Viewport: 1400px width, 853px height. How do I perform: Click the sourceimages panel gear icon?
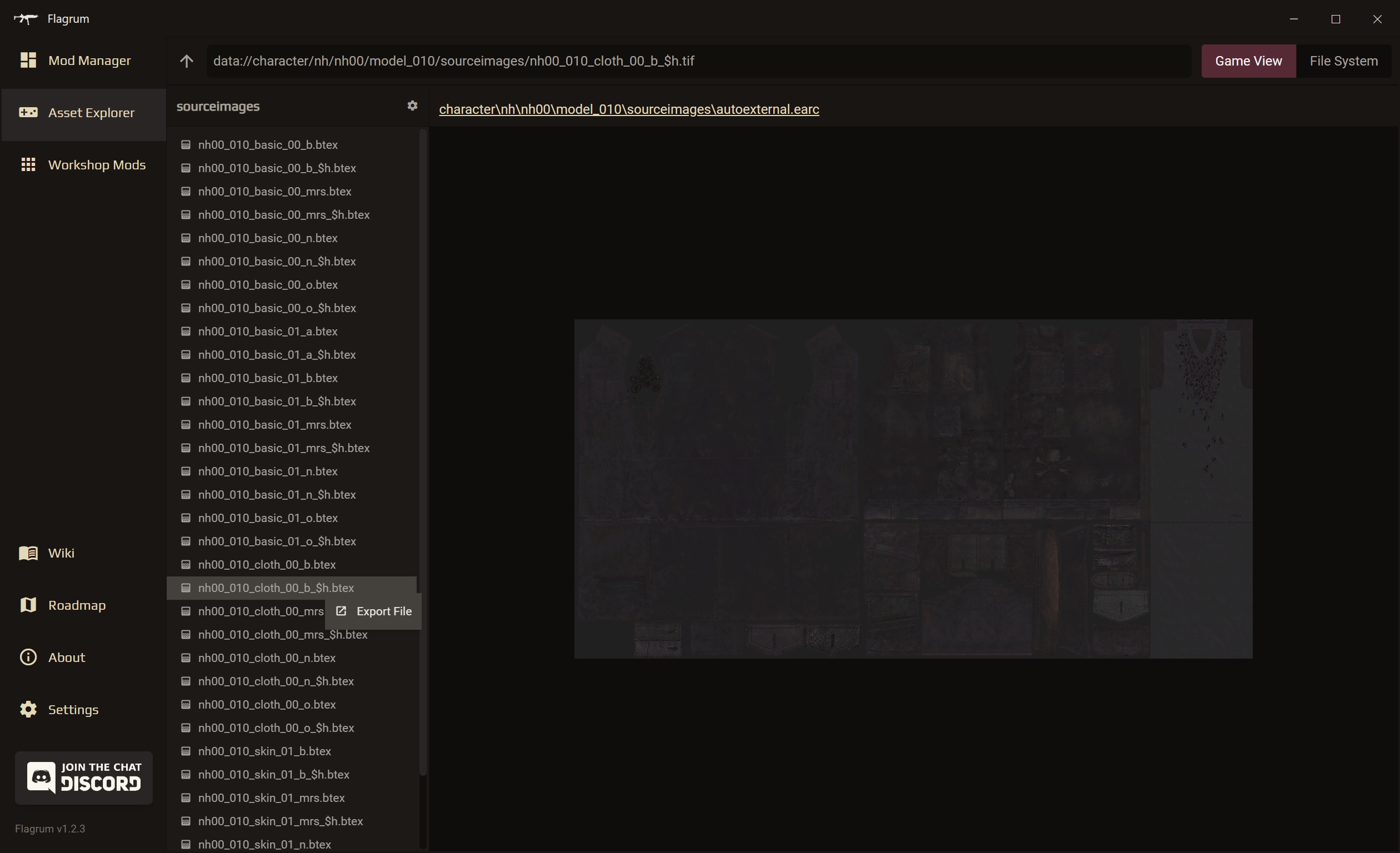coord(412,106)
